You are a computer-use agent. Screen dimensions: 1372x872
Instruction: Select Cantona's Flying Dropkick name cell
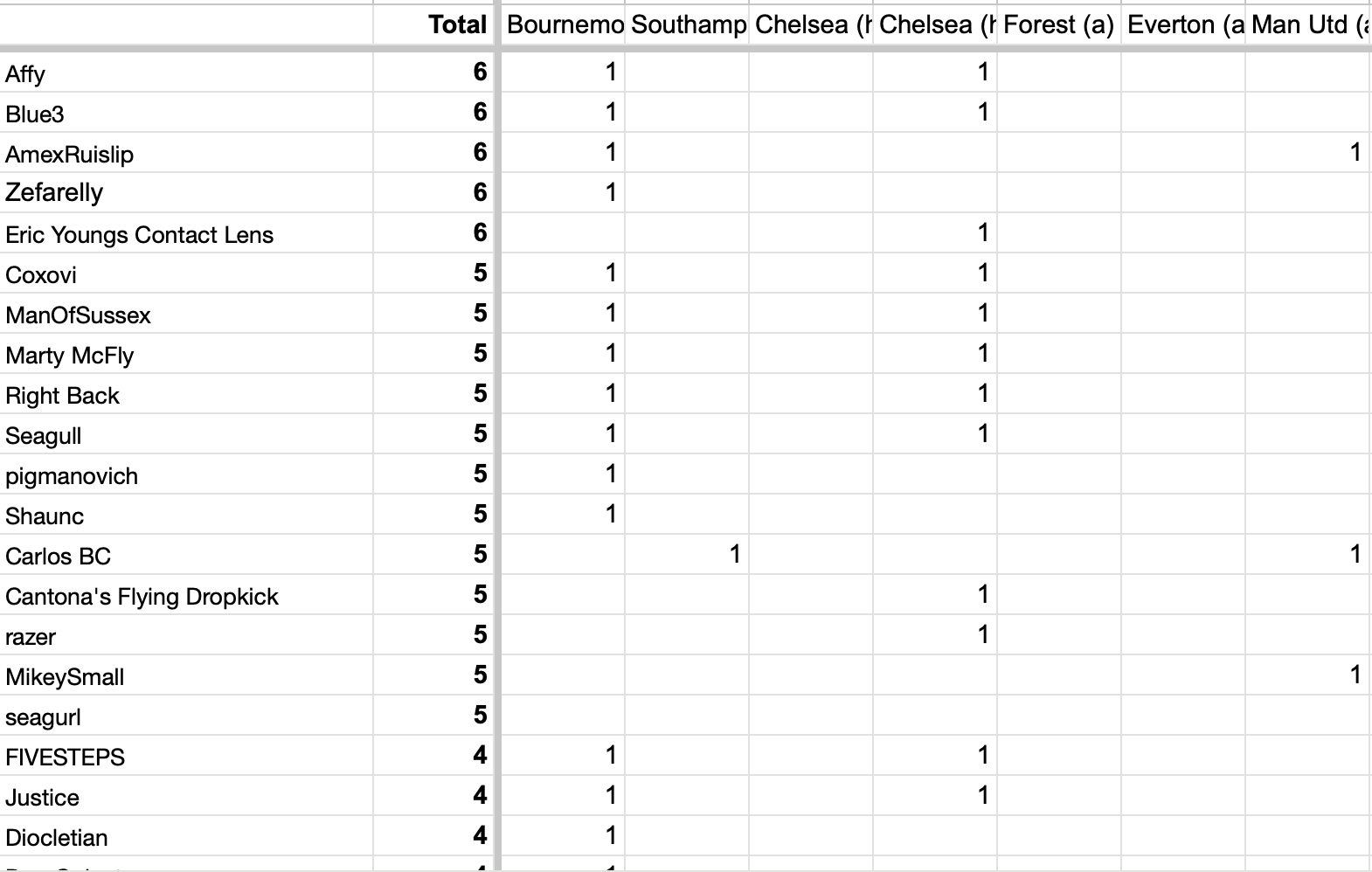pos(187,595)
